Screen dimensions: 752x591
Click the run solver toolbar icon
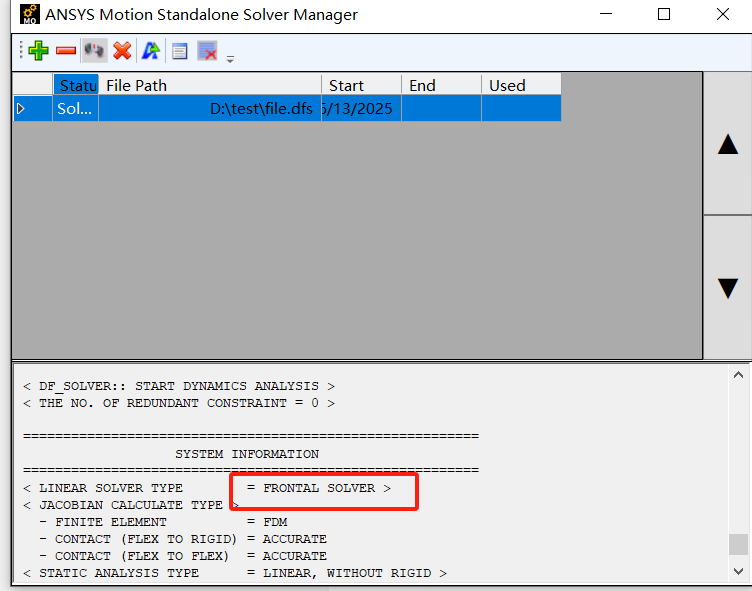tap(94, 50)
